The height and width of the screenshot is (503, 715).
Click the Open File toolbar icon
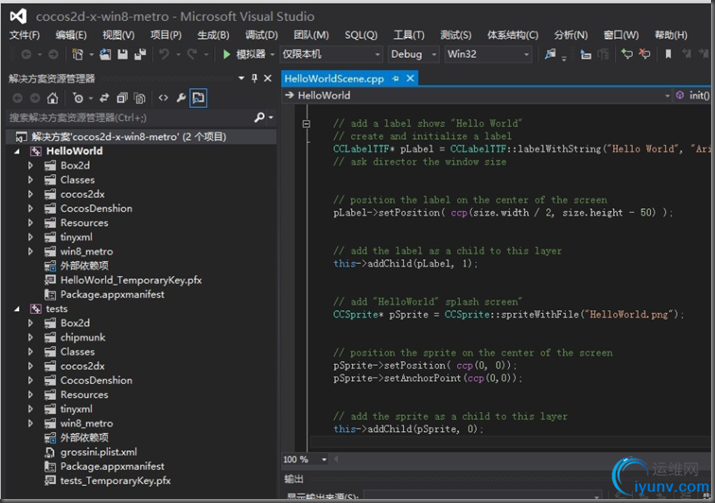click(x=105, y=54)
